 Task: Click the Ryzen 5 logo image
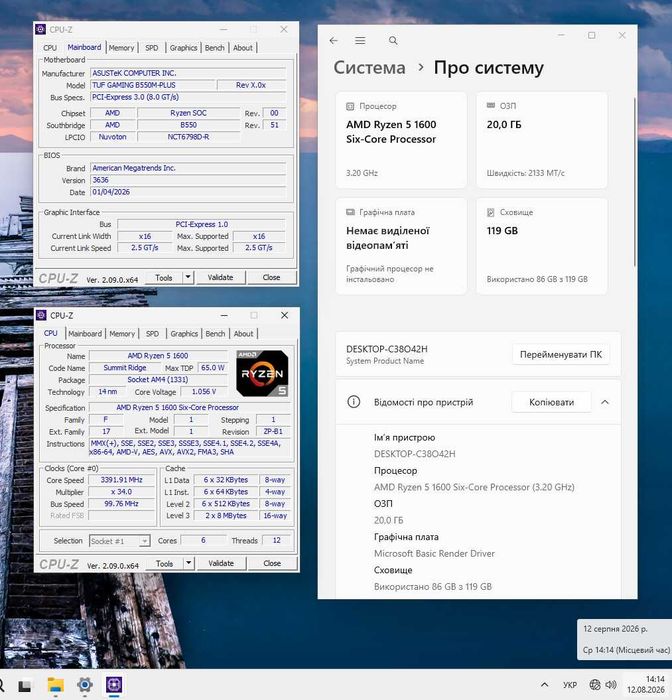[x=262, y=374]
